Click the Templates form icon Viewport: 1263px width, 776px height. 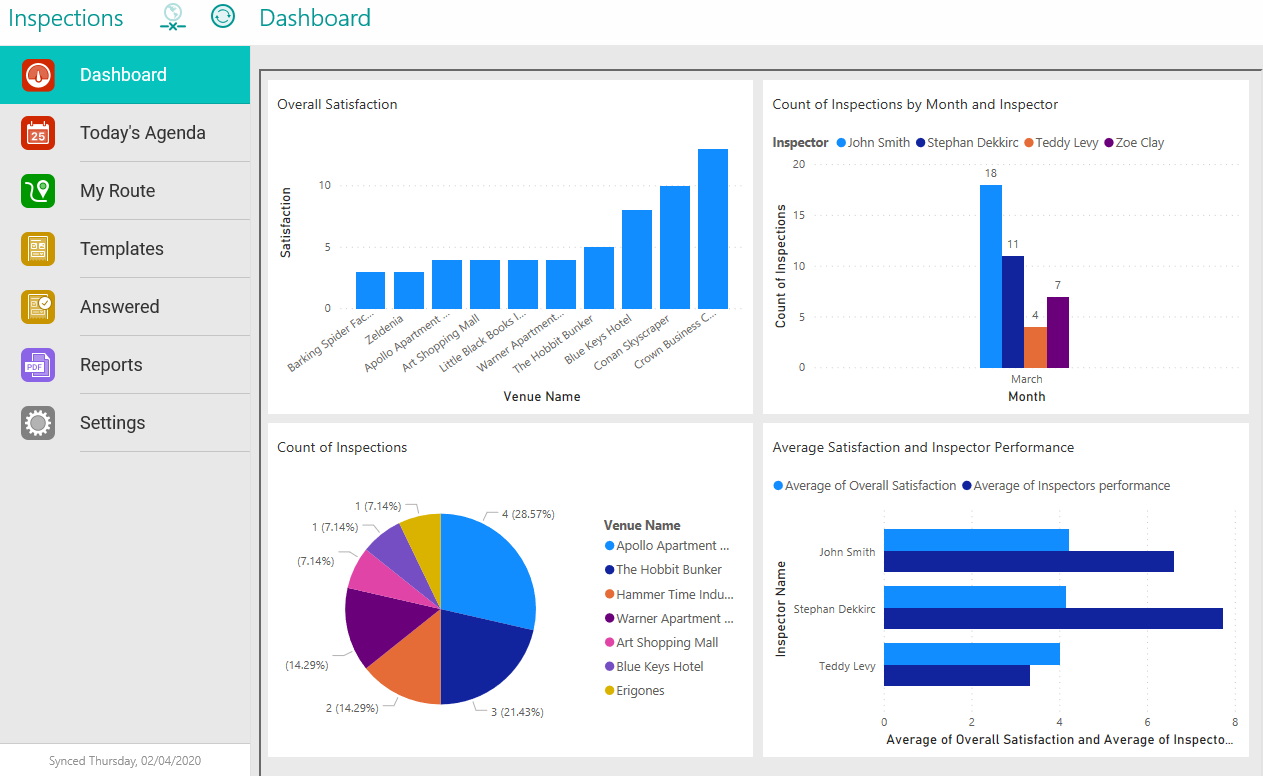38,249
